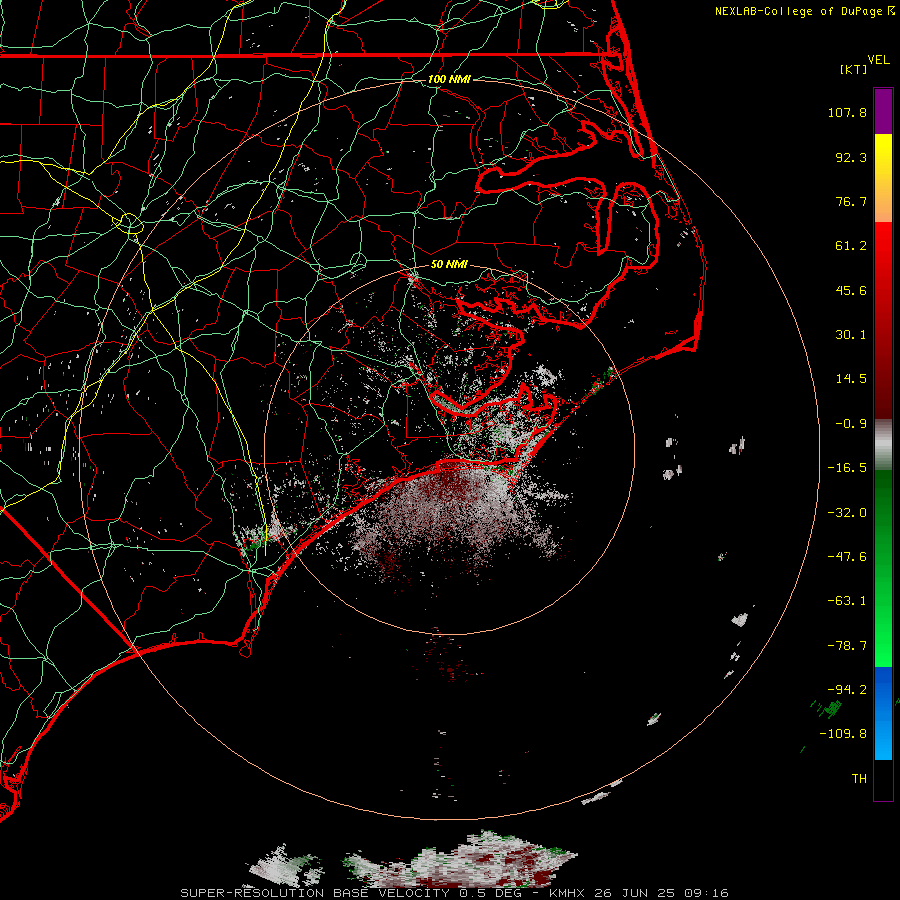Viewport: 900px width, 900px height.
Task: Click the 45.6 velocity scale value
Action: coord(851,290)
